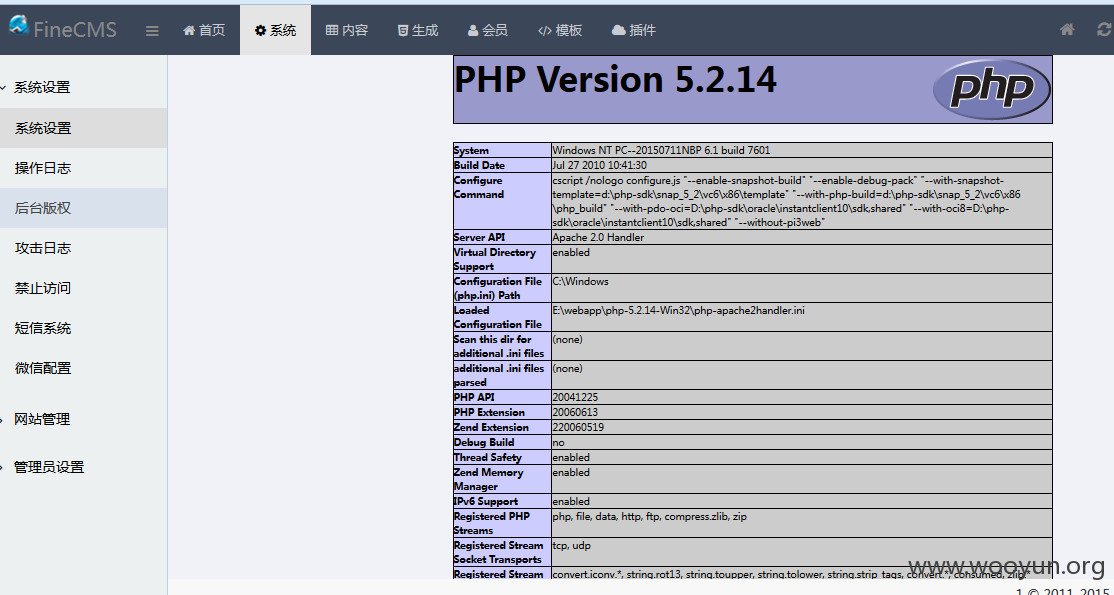Open the 会员 top navigation tab
The height and width of the screenshot is (595, 1114).
(x=488, y=30)
